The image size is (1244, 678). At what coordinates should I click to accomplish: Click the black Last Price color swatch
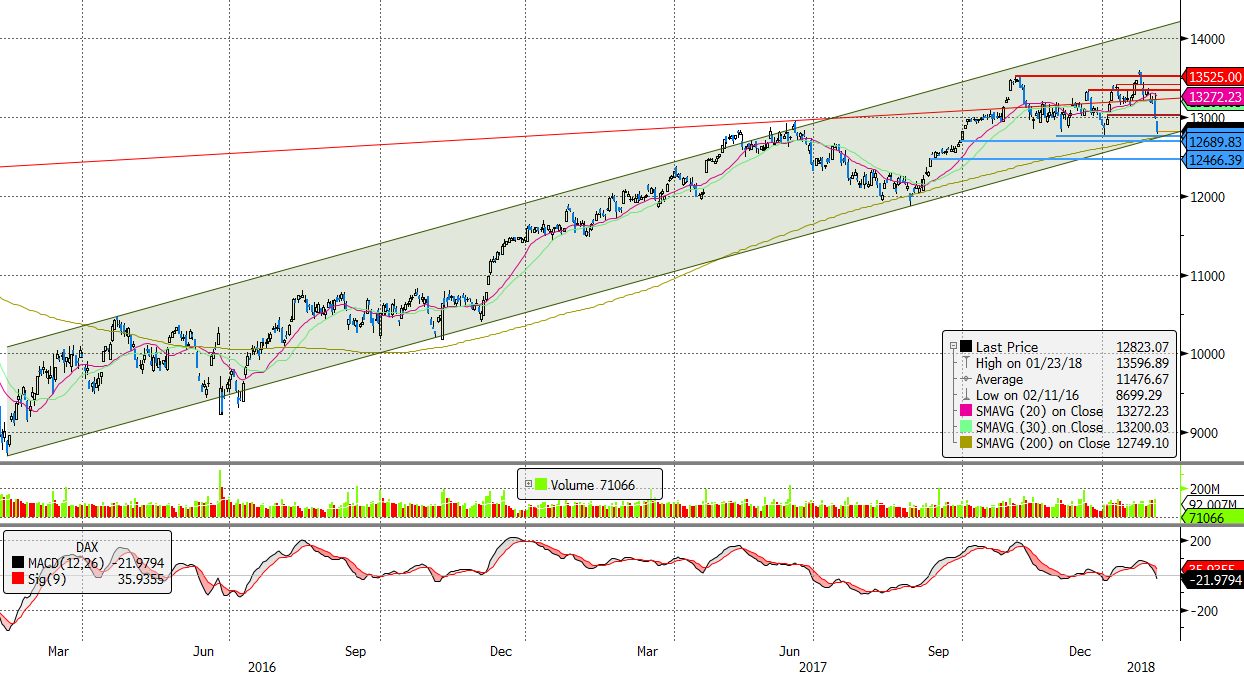point(966,347)
